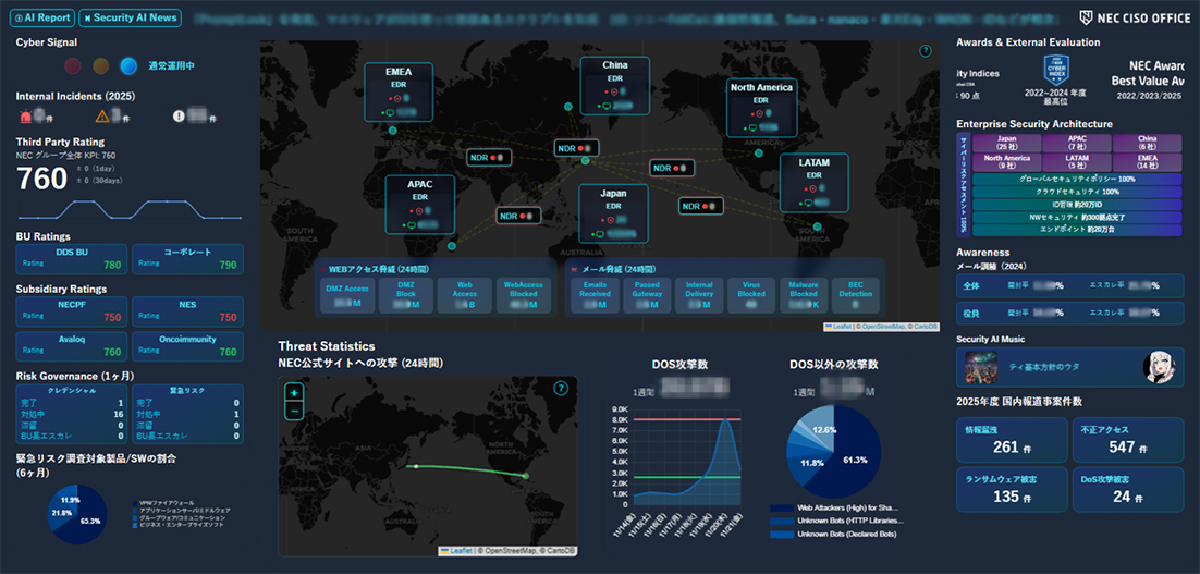Open help icon on the world EDR map
The width and height of the screenshot is (1200, 574).
point(925,52)
